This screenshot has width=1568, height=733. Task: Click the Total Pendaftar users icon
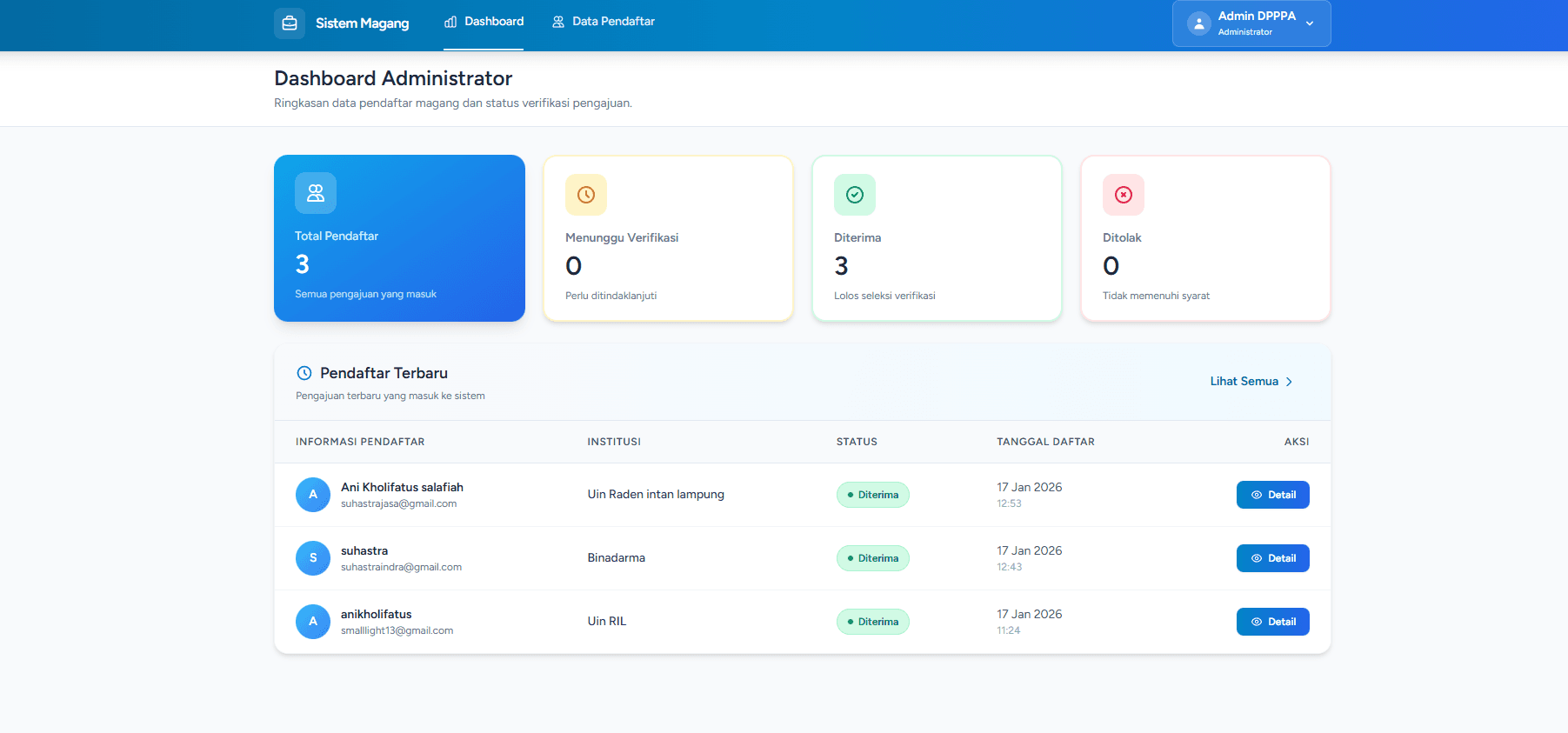coord(316,193)
